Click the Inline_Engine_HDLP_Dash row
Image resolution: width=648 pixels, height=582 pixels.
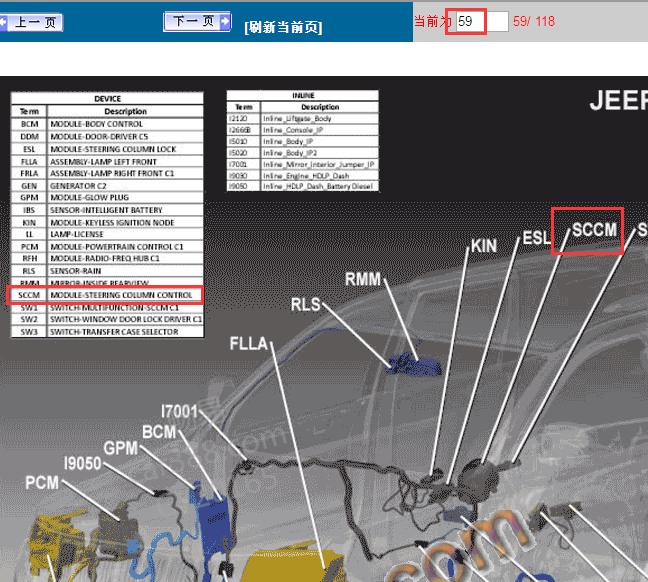point(303,176)
